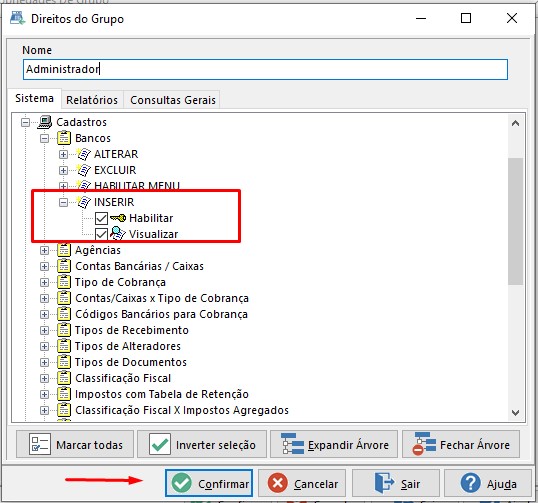Click the Direitos do Grupo title bar icon
The image size is (538, 503).
coord(17,19)
